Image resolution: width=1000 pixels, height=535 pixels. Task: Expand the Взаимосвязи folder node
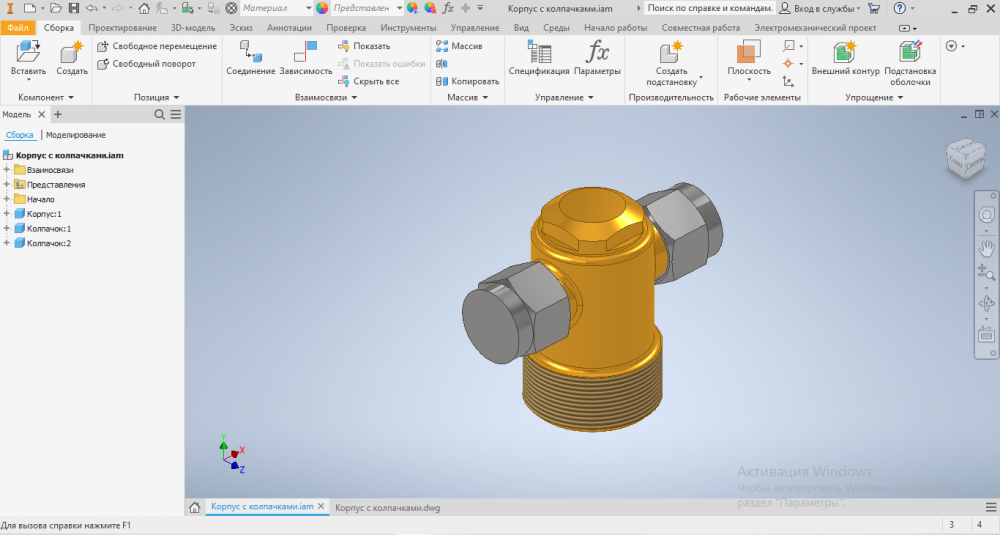[7, 170]
